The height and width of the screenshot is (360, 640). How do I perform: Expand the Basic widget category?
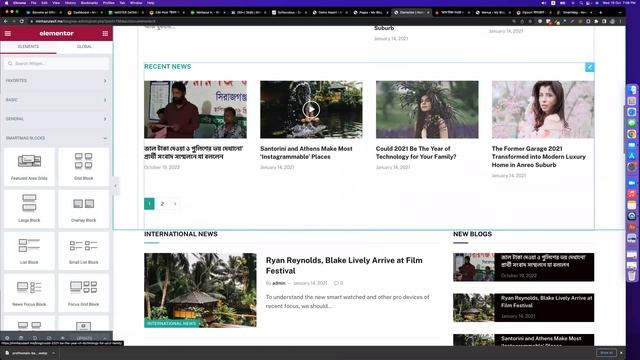pos(56,100)
